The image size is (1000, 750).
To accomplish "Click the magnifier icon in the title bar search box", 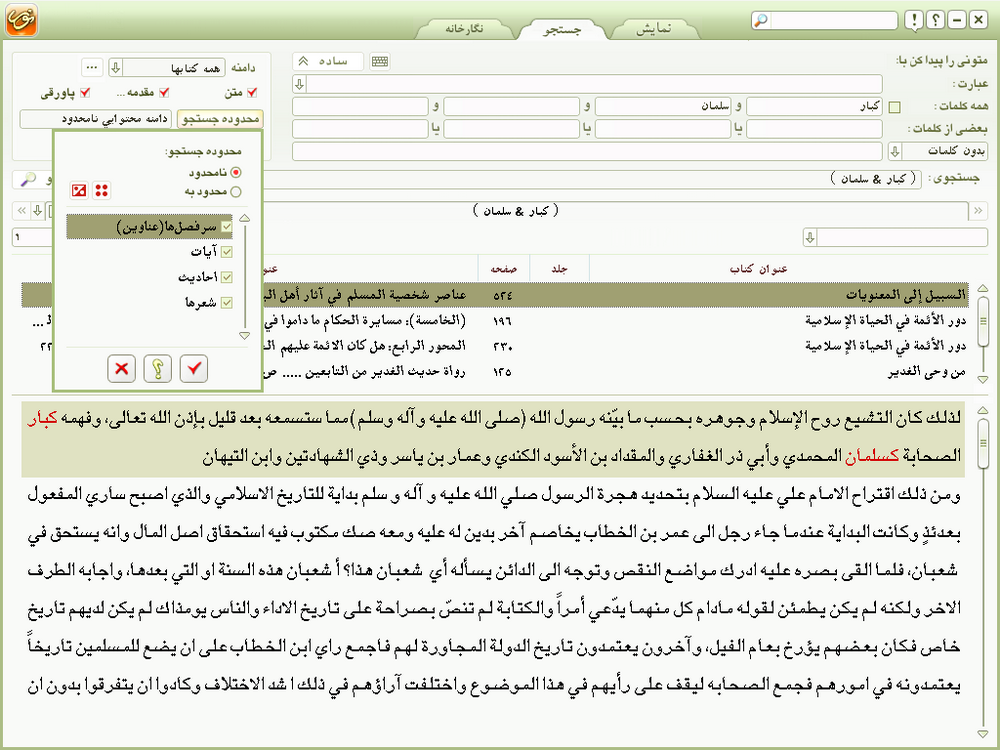I will pos(760,20).
